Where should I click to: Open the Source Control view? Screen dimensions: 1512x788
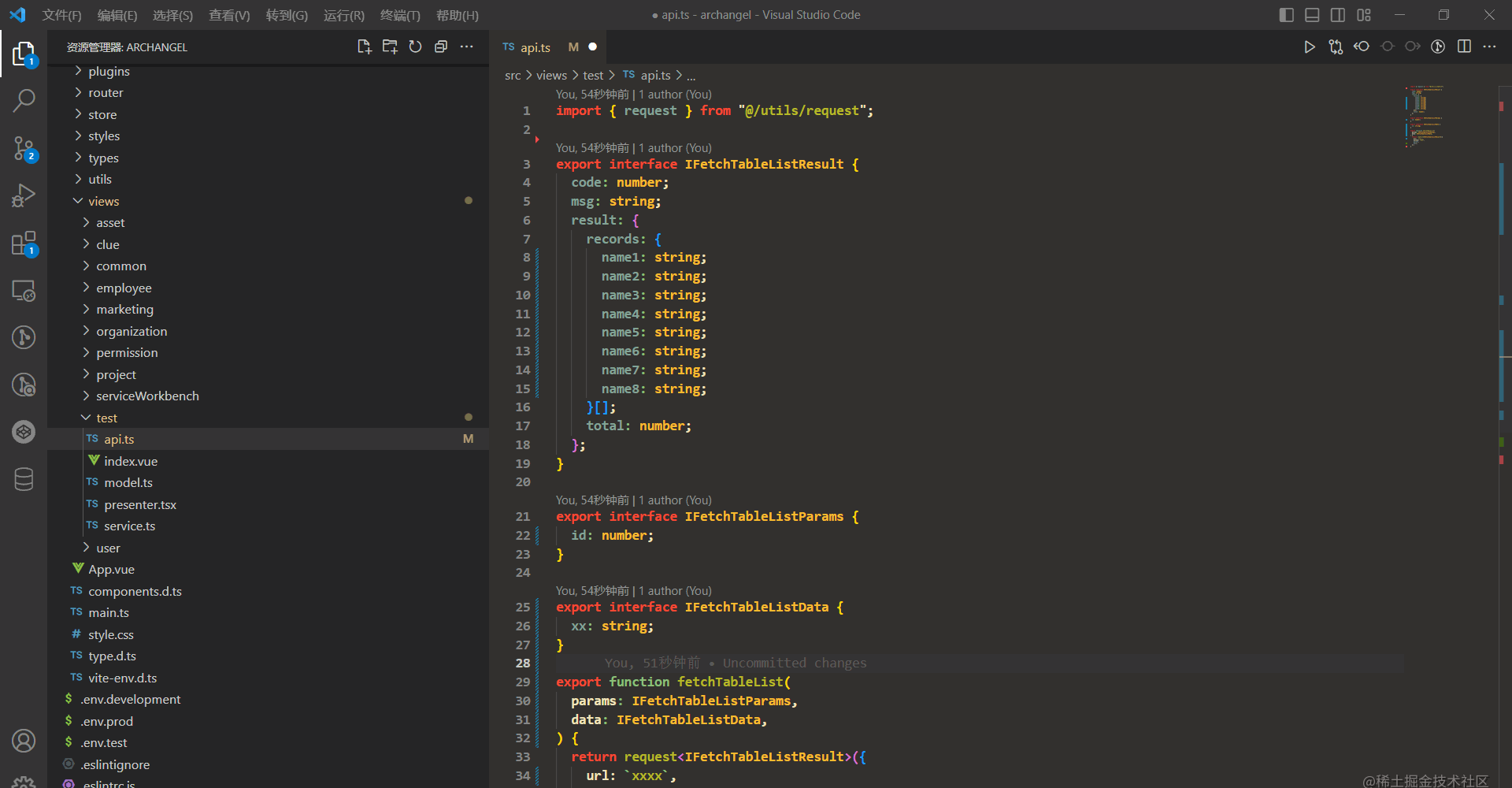(24, 148)
